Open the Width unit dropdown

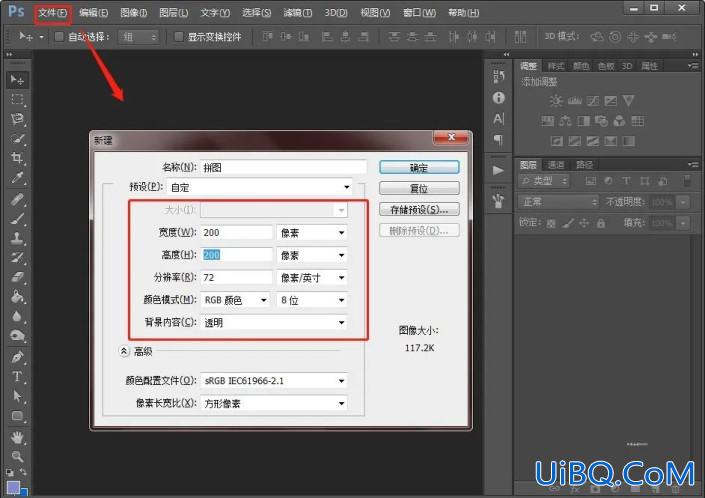pos(312,233)
